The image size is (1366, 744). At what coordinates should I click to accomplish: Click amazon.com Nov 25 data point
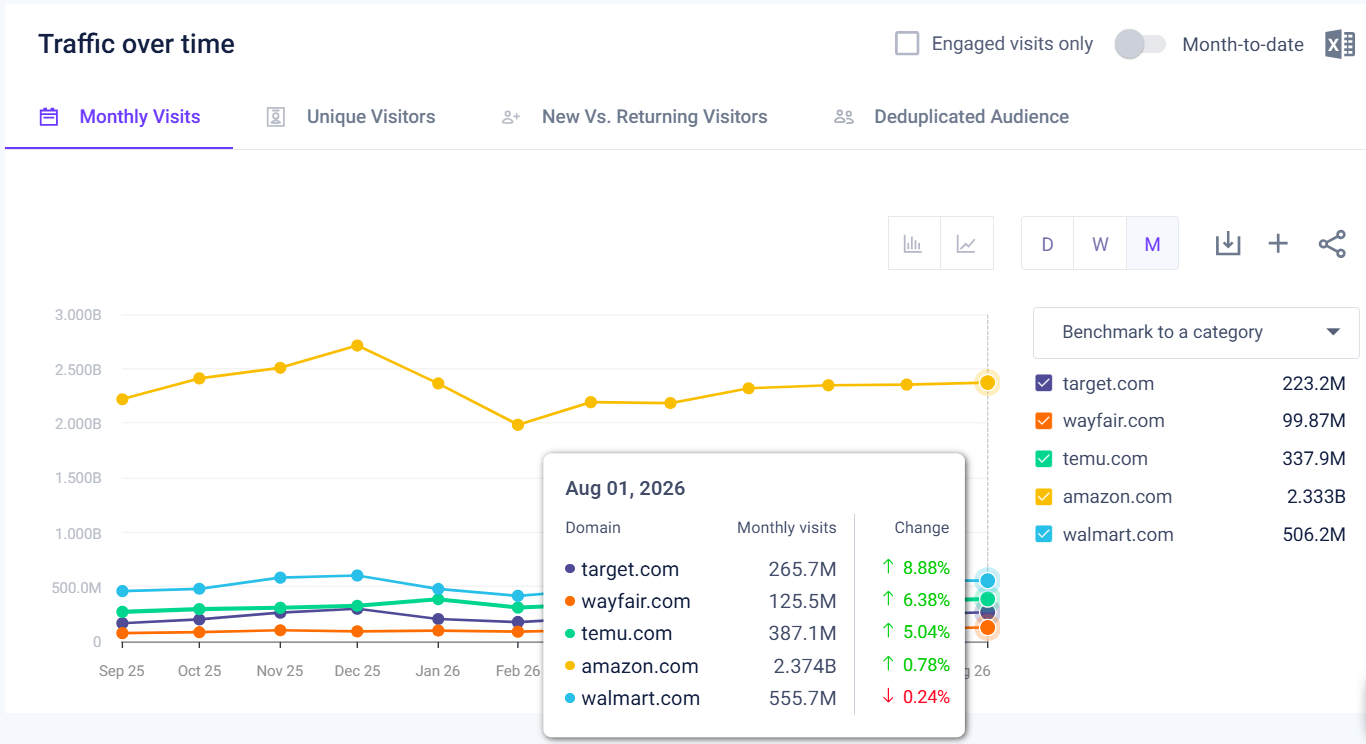280,368
